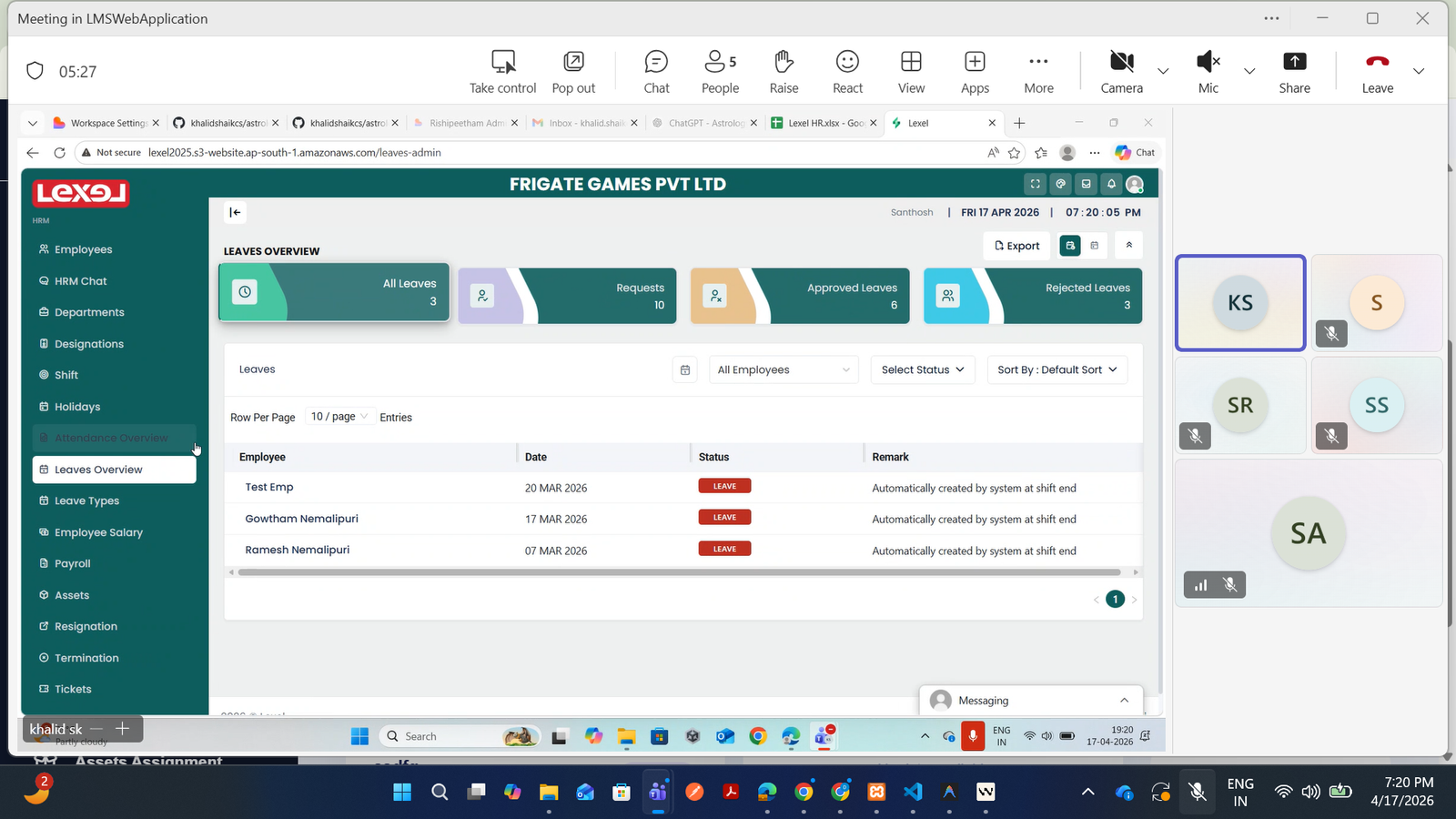1456x819 pixels.
Task: Toggle fullscreen icon in Lexel header
Action: (1035, 184)
